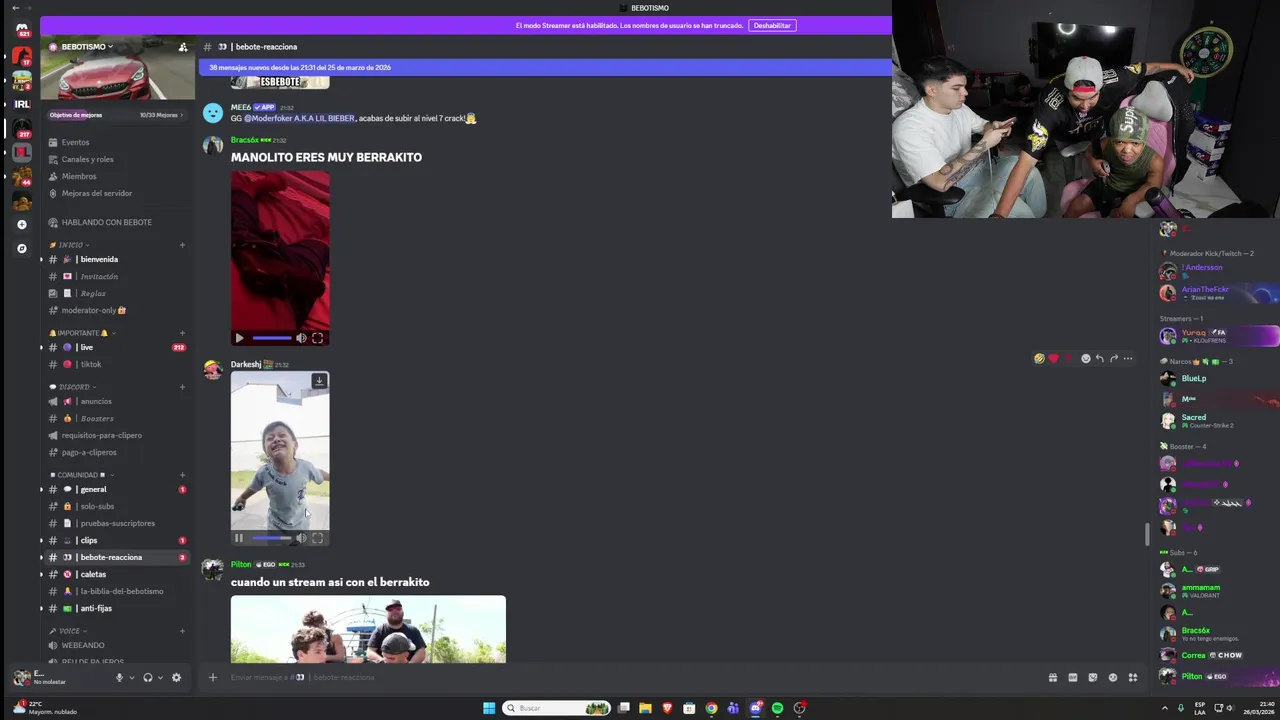This screenshot has width=1280, height=720.
Task: Mute volume on the Darkeshj video
Action: coord(301,538)
